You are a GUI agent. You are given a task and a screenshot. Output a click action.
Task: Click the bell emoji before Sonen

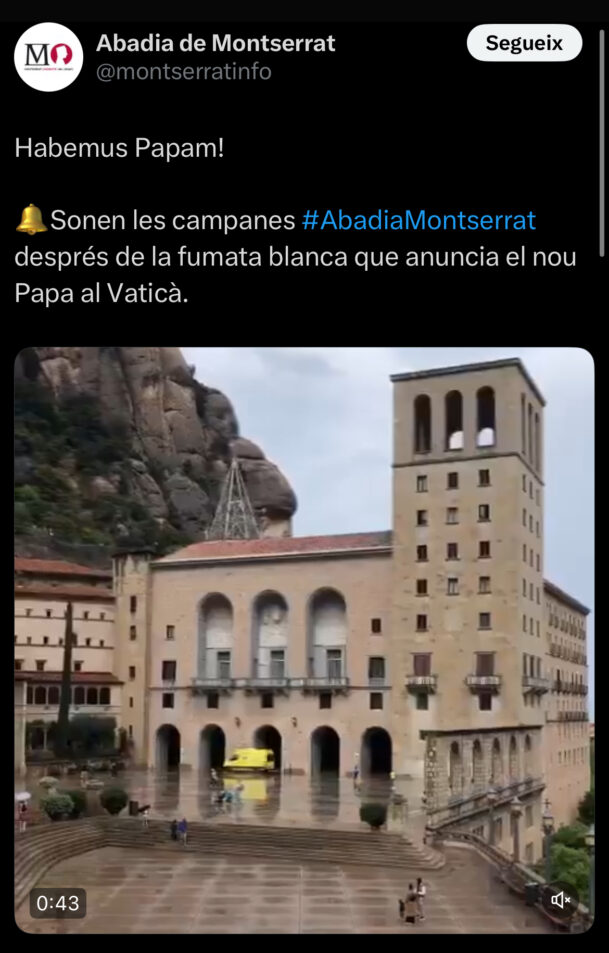(x=31, y=220)
